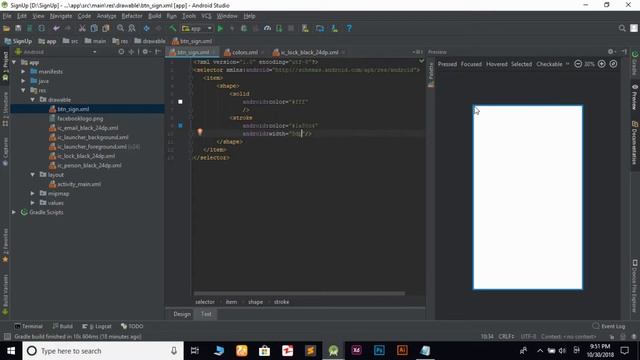Open activity_main.xml in project tree
The image size is (640, 360).
pyautogui.click(x=79, y=184)
